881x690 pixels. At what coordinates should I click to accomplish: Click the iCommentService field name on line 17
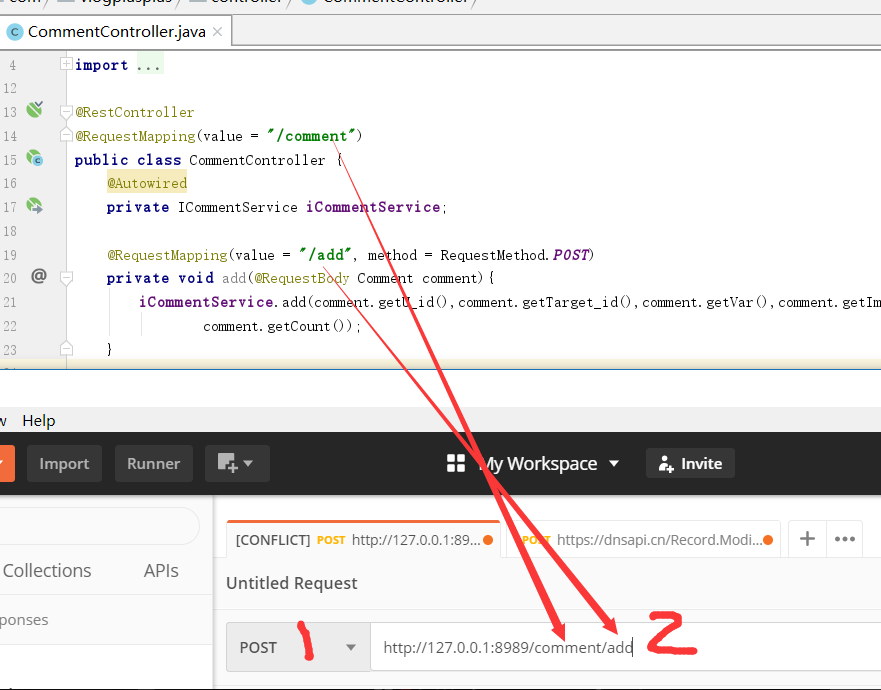[x=373, y=207]
